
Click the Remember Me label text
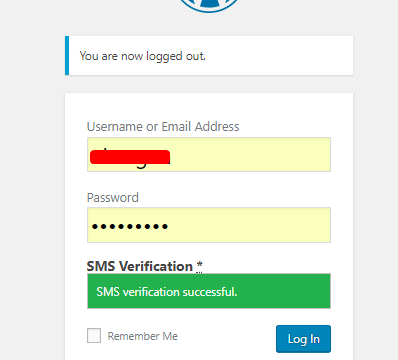click(143, 336)
